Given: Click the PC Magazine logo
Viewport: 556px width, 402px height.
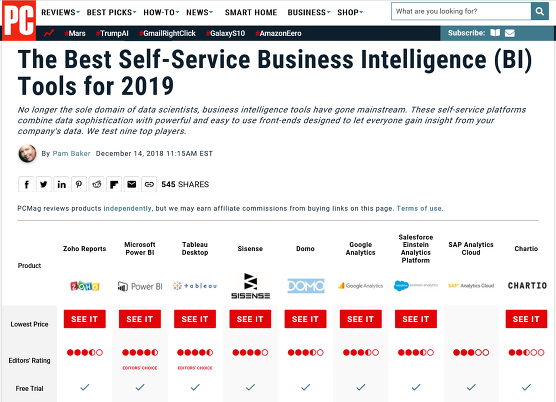Looking at the screenshot, I should pyautogui.click(x=19, y=21).
